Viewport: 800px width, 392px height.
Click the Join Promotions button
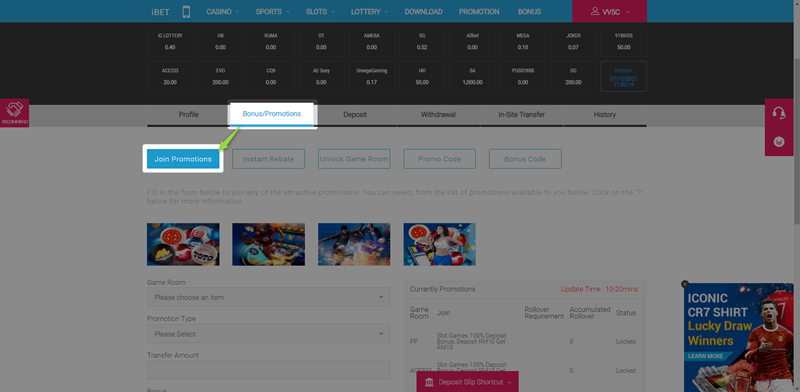point(183,159)
